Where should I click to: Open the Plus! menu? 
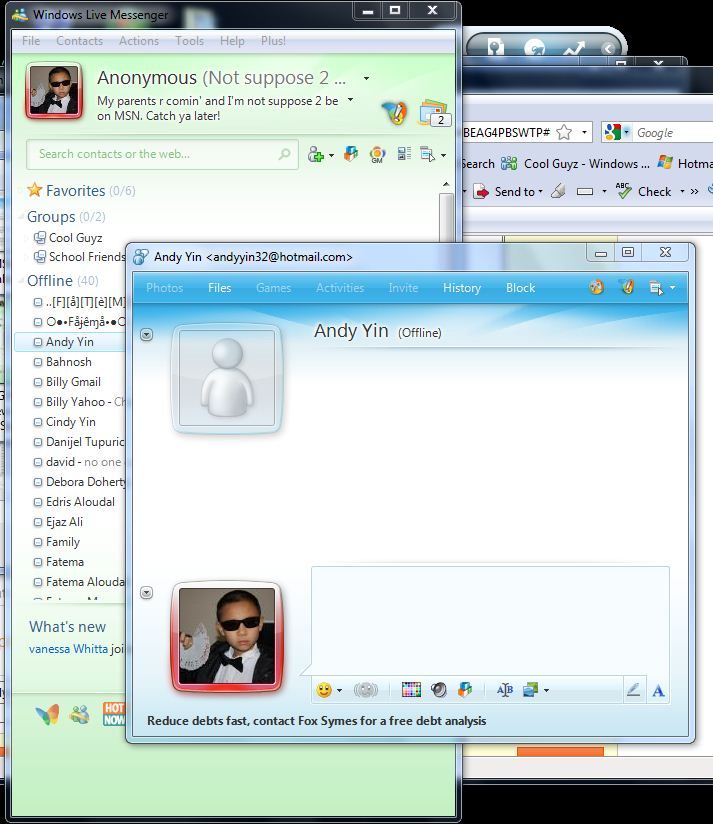click(273, 41)
